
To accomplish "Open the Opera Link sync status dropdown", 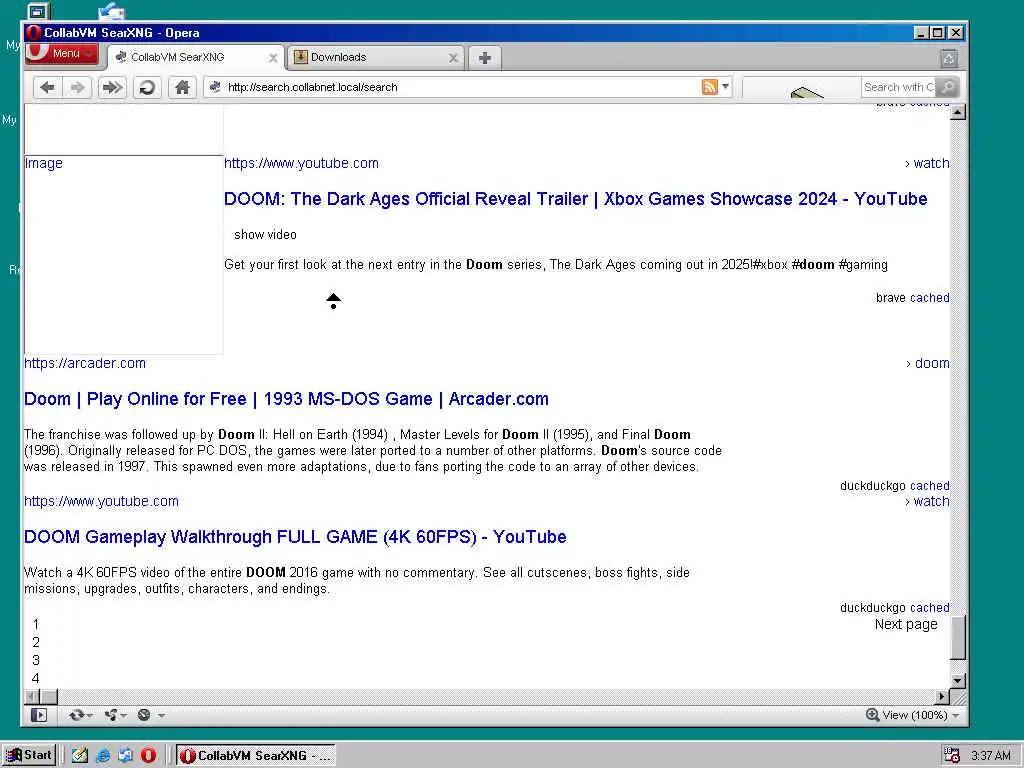I will [80, 715].
